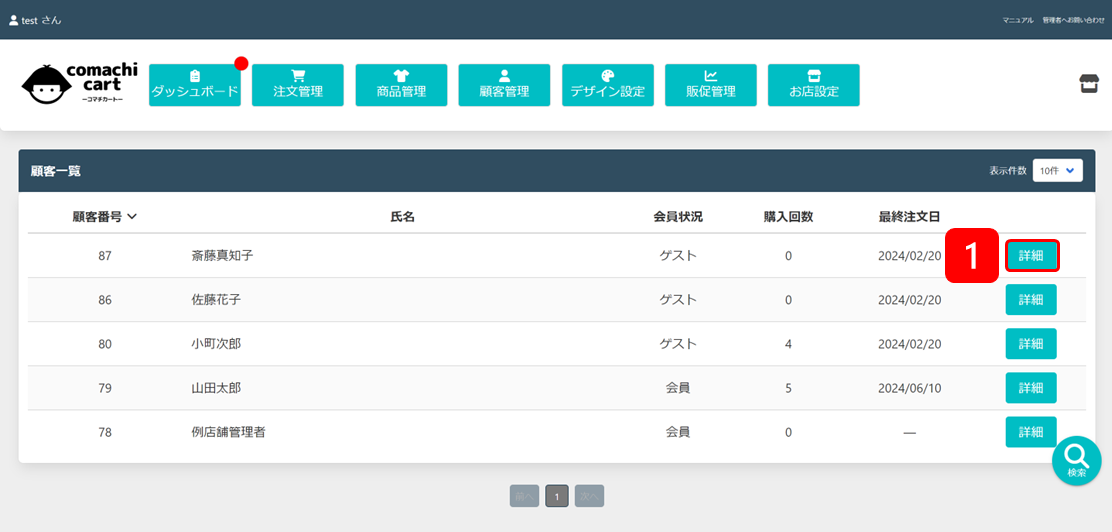Click the comachi cart logo

point(80,84)
